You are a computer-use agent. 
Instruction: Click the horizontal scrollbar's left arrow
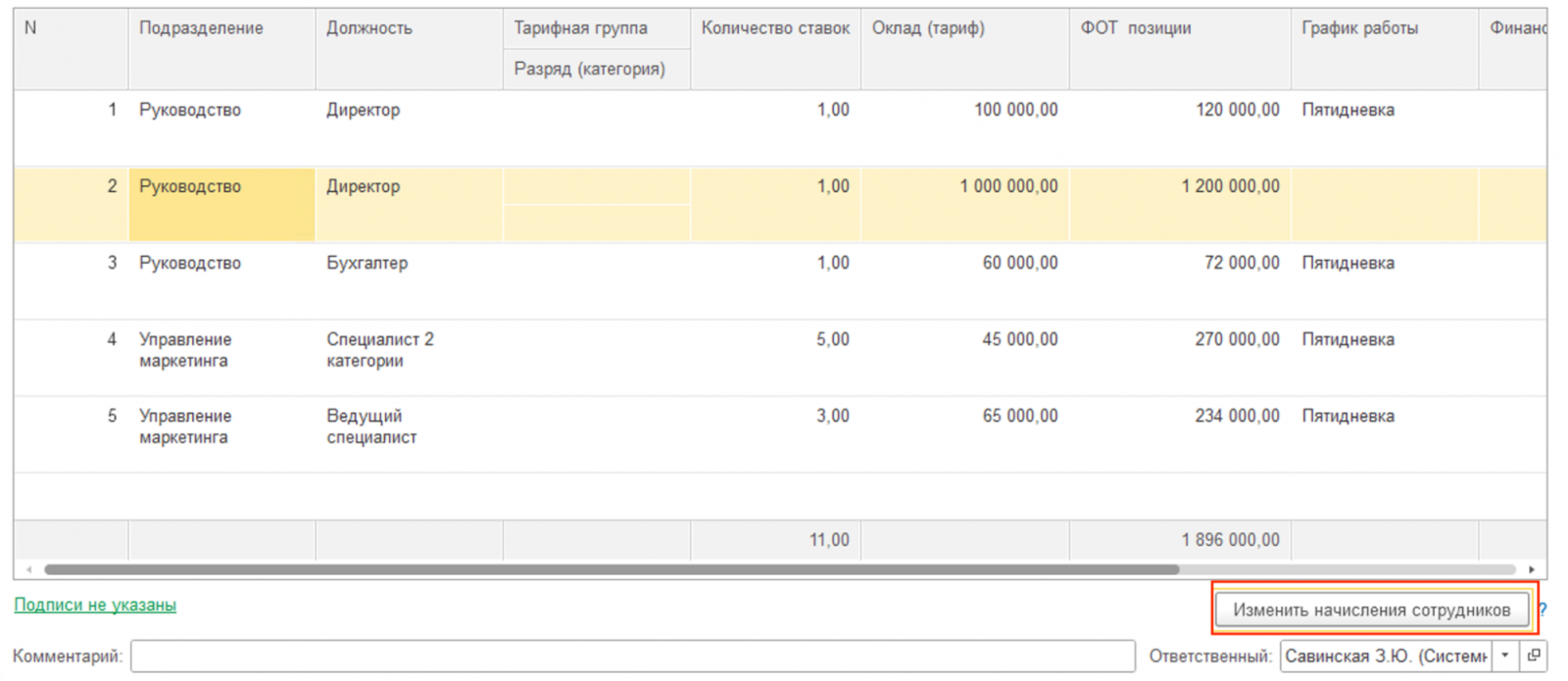(28, 569)
